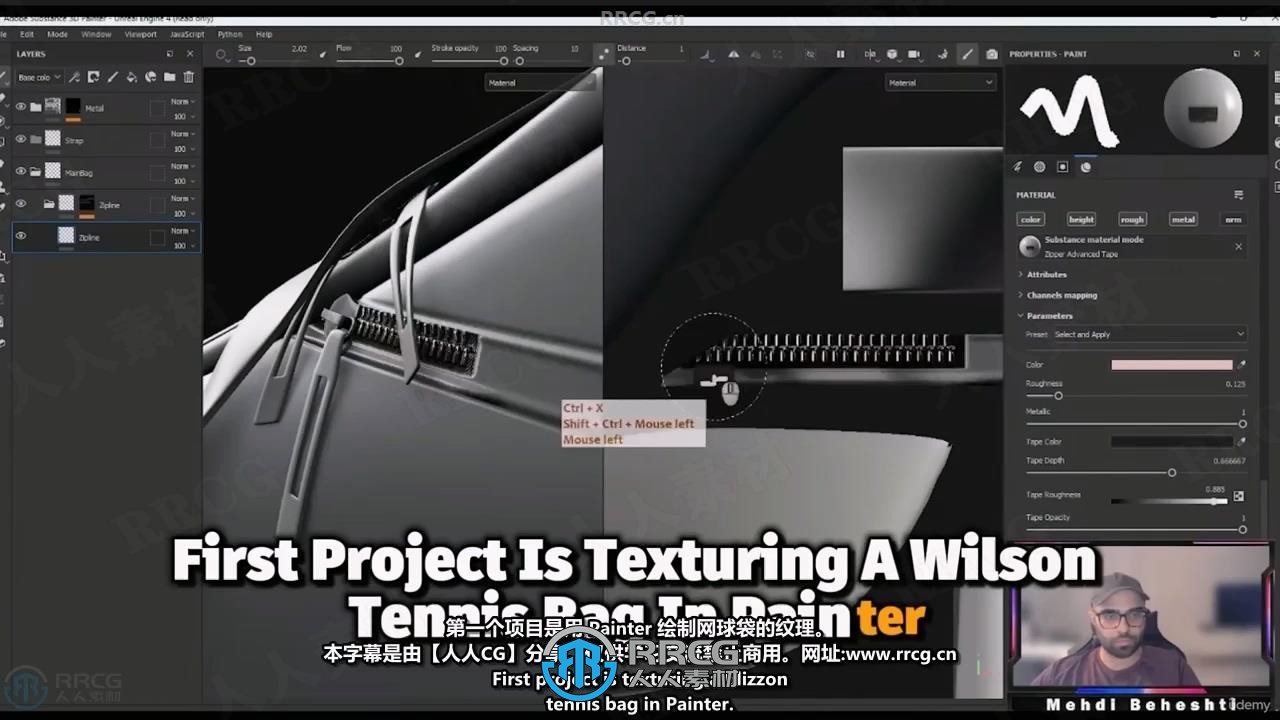Open the Base color channel dropdown
Viewport: 1280px width, 720px height.
tap(39, 77)
